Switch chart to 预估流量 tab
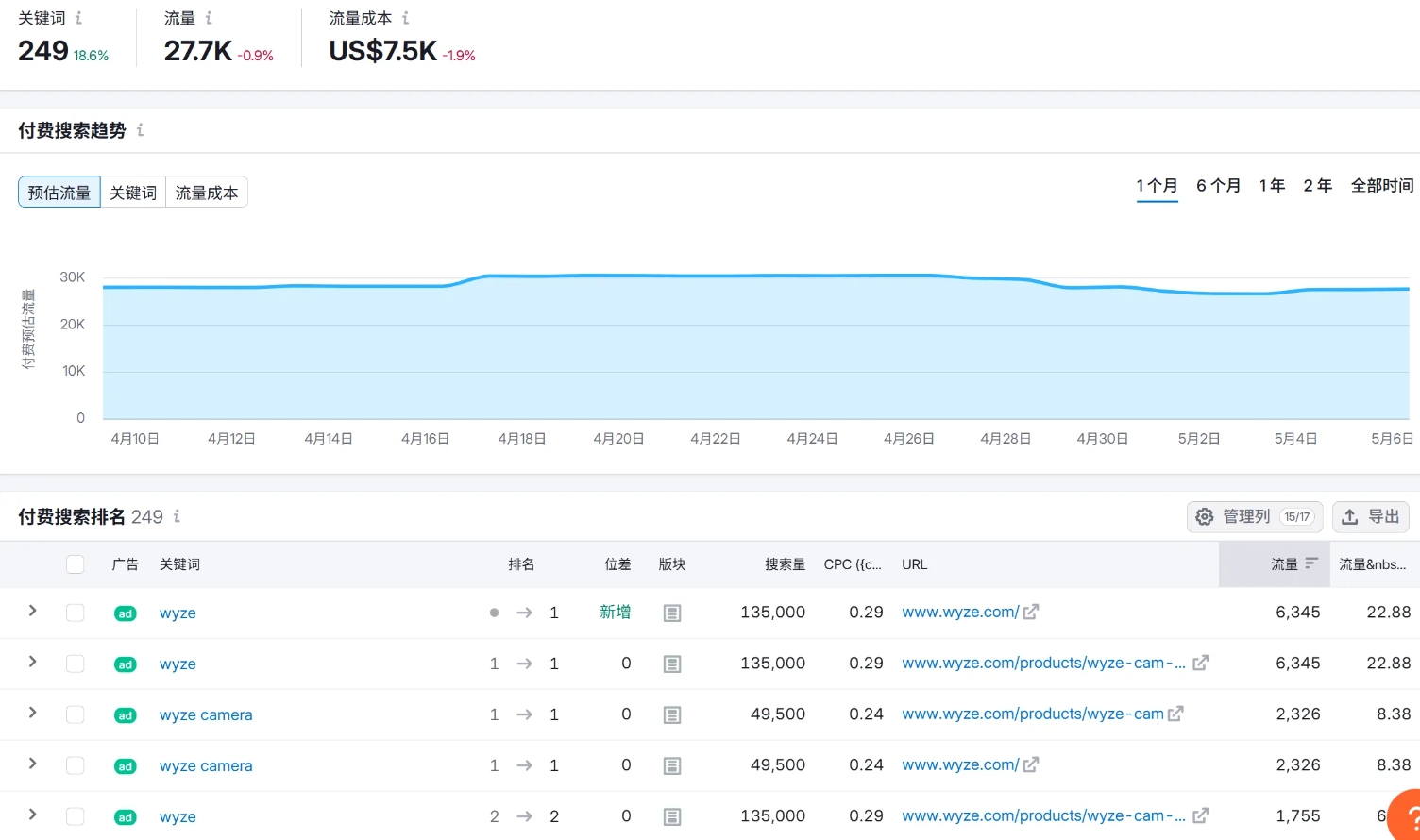The image size is (1420, 840). [x=59, y=193]
